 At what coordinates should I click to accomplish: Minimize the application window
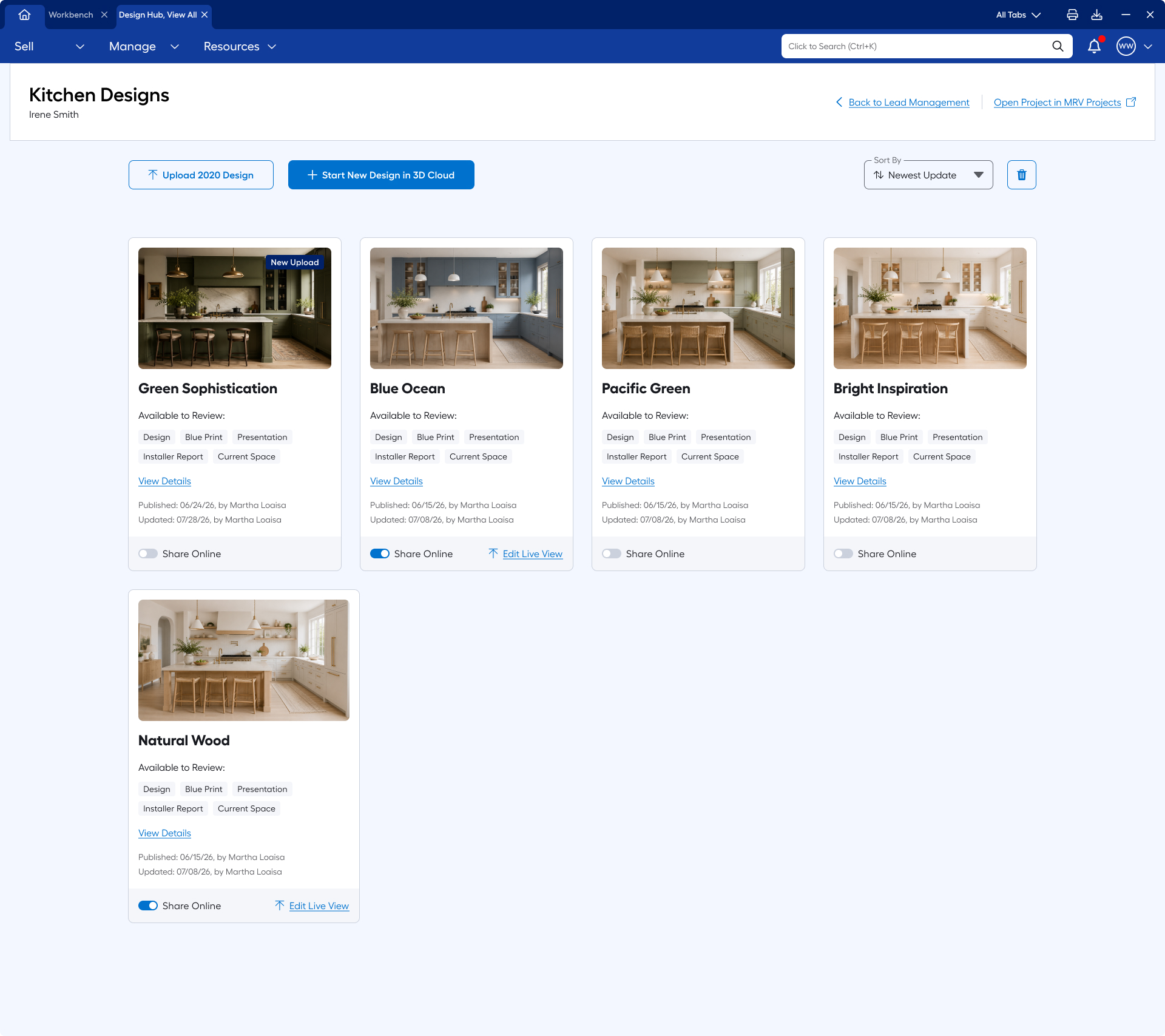[x=1126, y=15]
